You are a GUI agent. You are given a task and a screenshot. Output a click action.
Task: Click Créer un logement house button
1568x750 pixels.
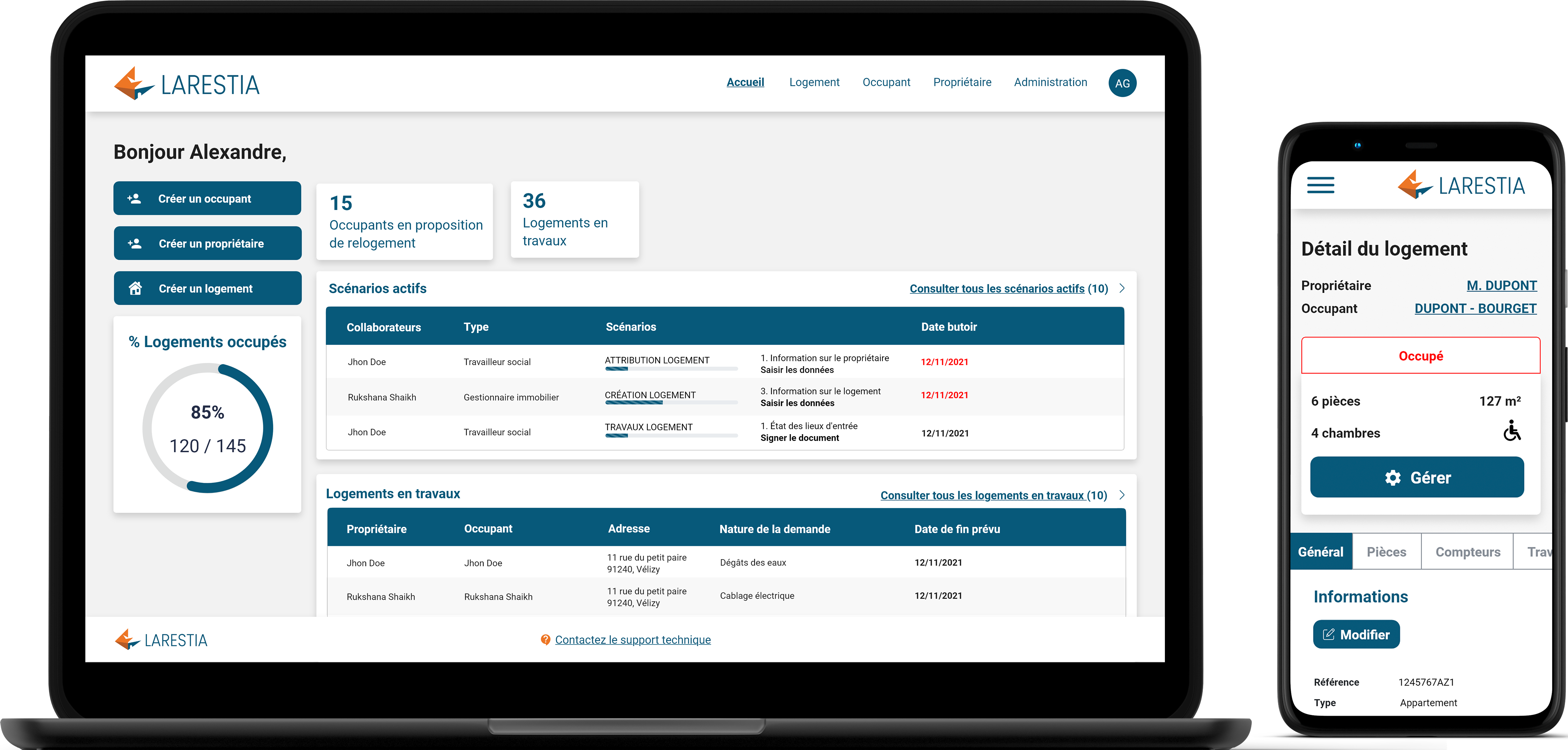click(207, 289)
